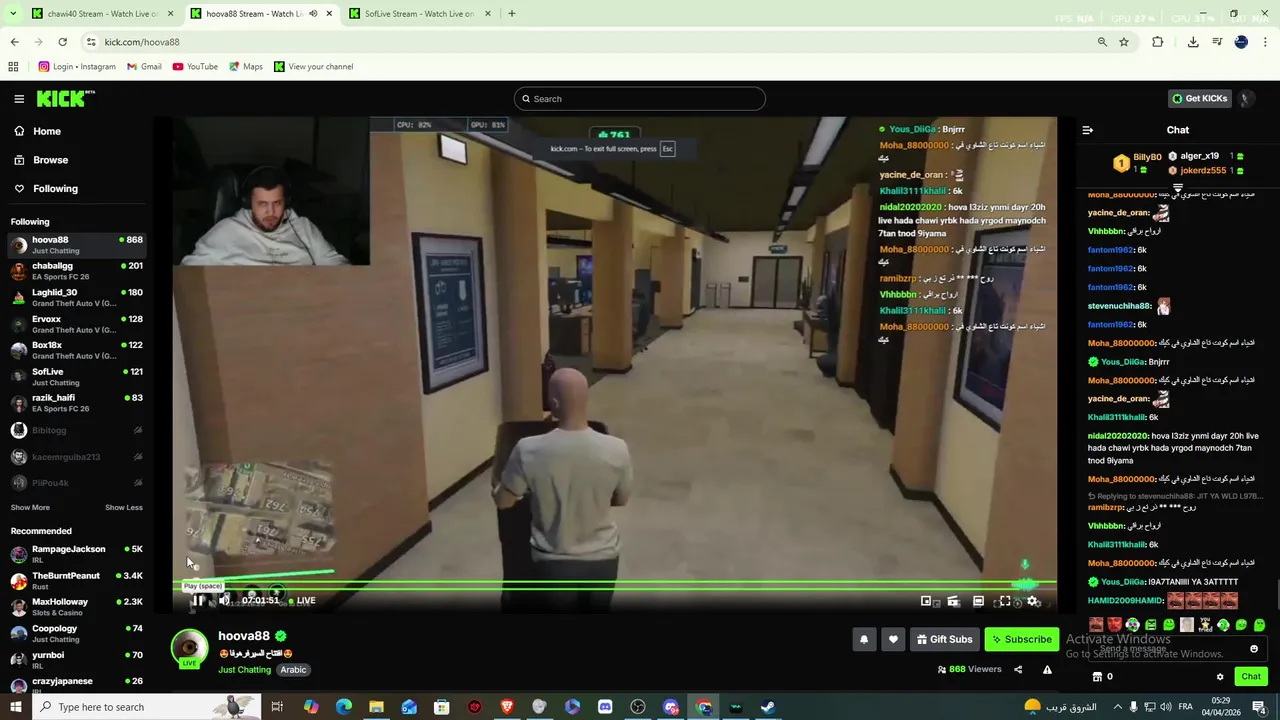Collapse the chat panel with arrow icon

(1088, 130)
